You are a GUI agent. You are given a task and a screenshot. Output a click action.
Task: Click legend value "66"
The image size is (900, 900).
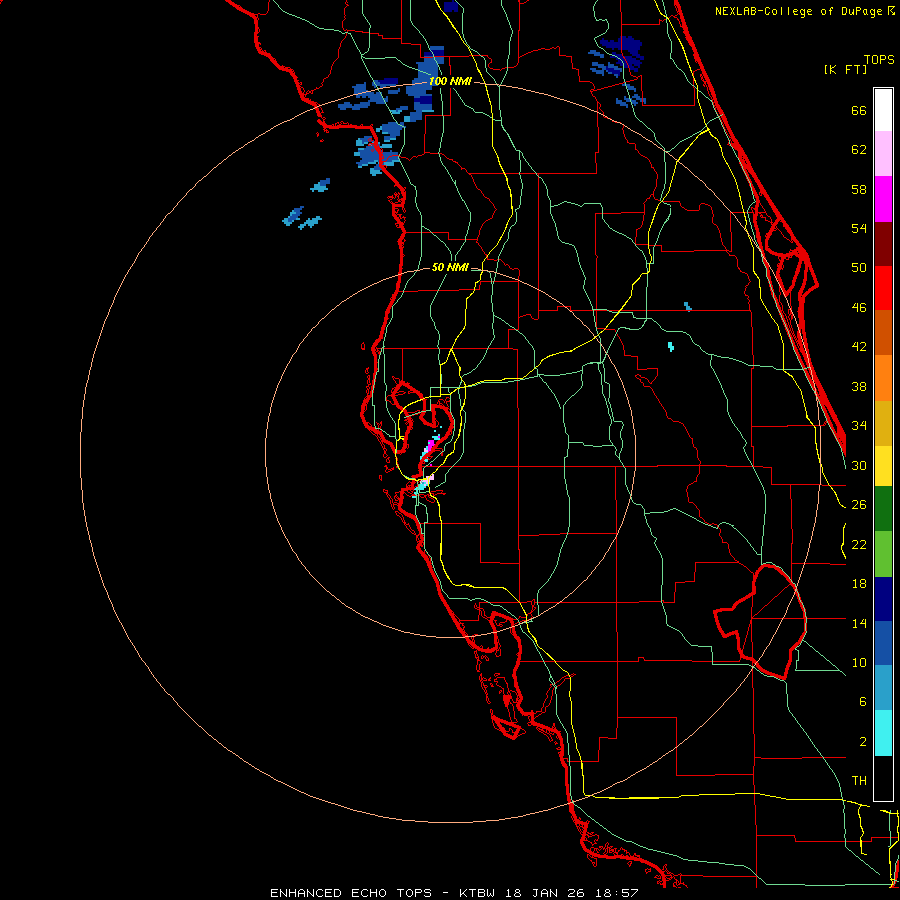(859, 110)
